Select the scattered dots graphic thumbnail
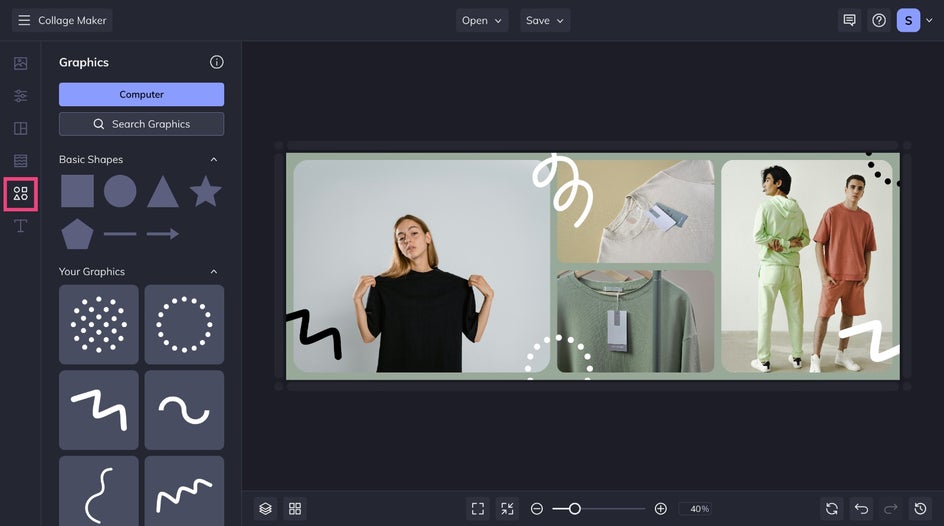This screenshot has height=526, width=944. (99, 324)
